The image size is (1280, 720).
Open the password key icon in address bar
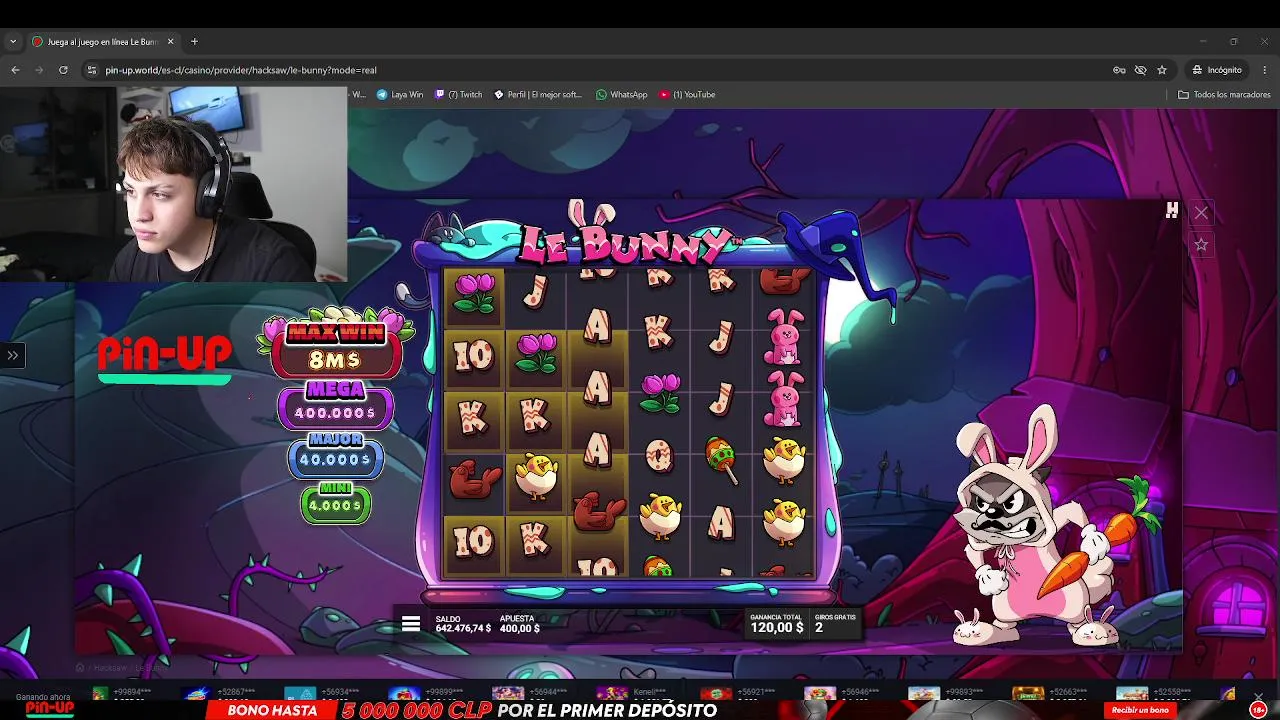pos(1119,70)
